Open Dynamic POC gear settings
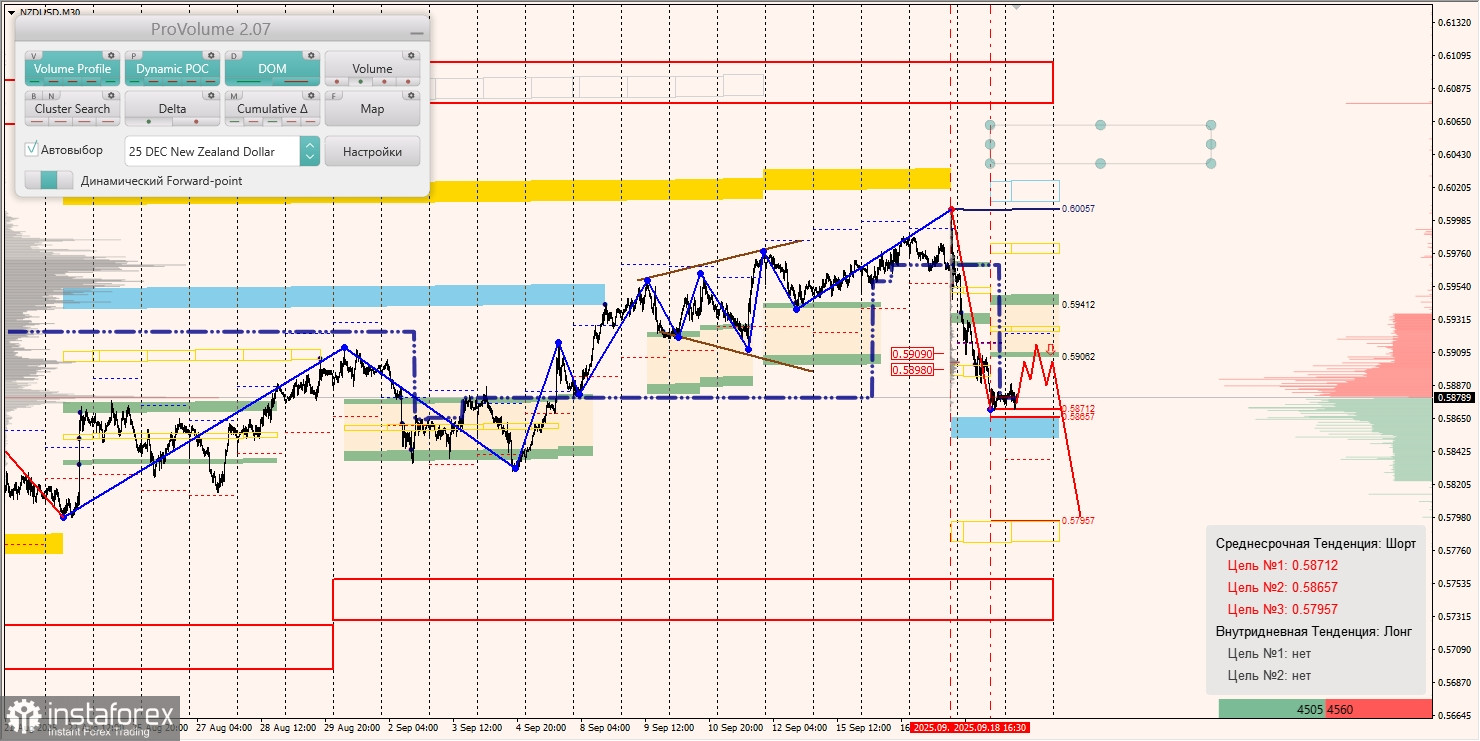Image resolution: width=1480 pixels, height=741 pixels. click(x=211, y=55)
